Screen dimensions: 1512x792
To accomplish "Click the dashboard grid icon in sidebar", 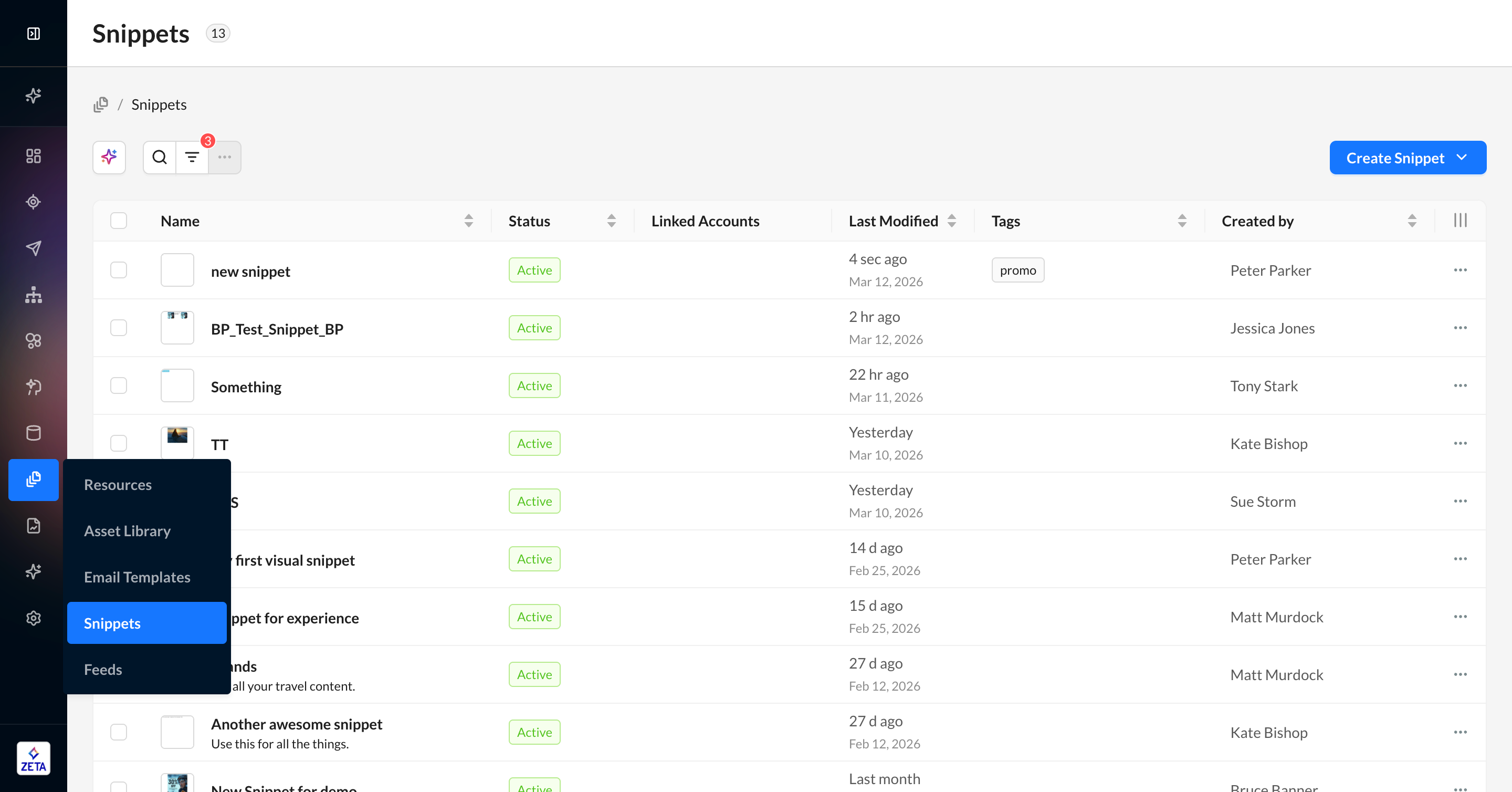I will point(34,156).
